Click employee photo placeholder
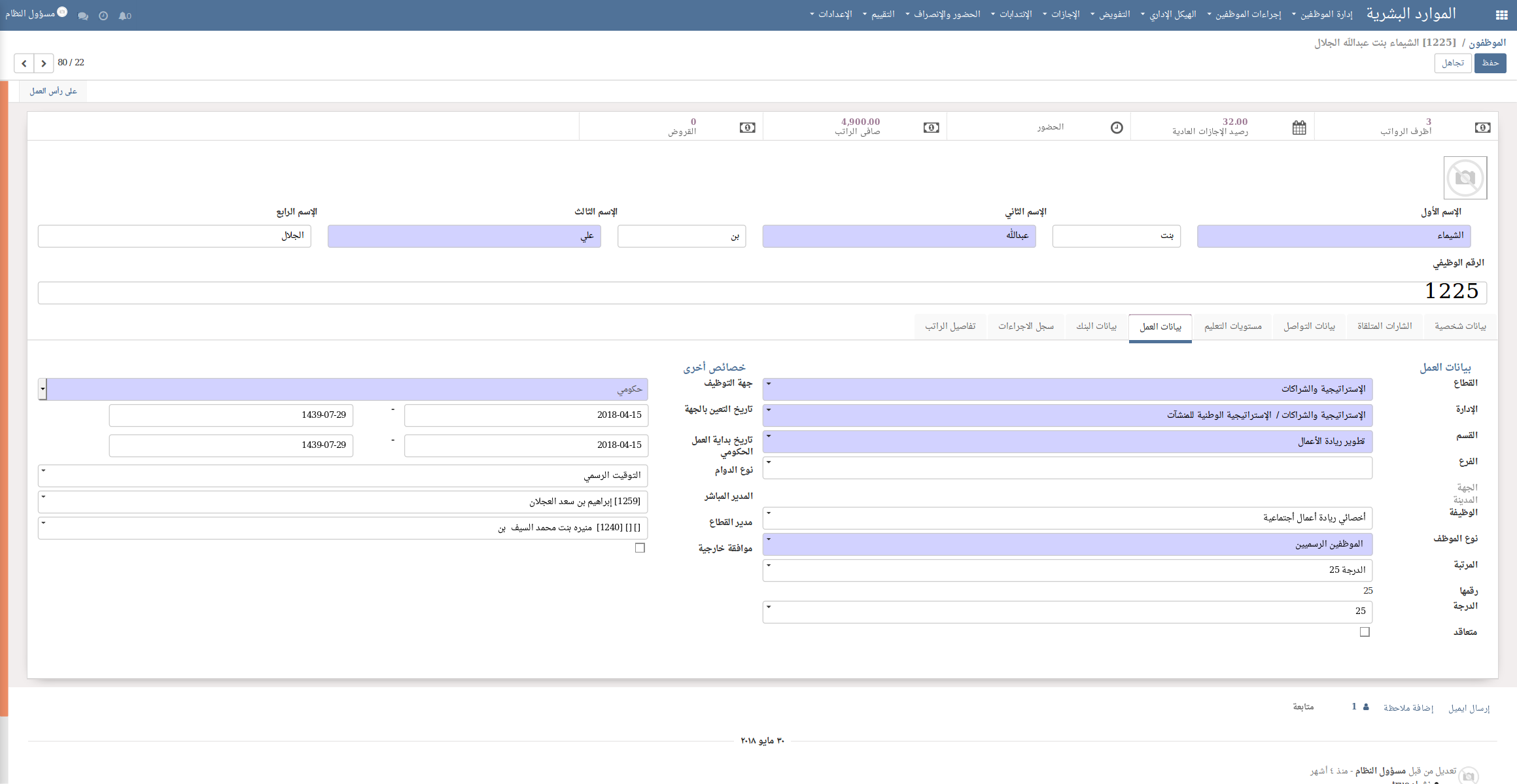Image resolution: width=1517 pixels, height=784 pixels. [x=1465, y=177]
